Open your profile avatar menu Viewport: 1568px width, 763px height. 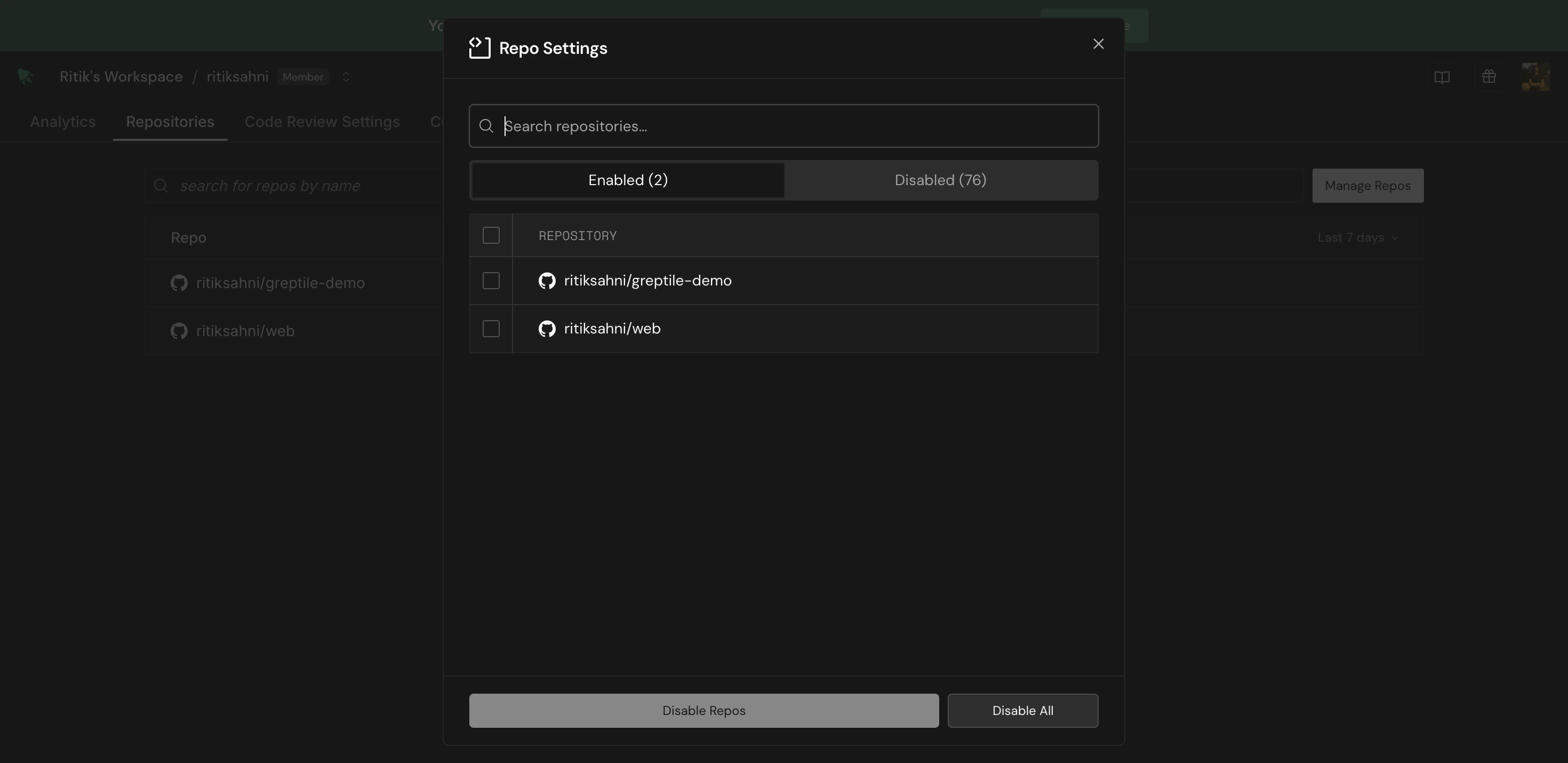(x=1536, y=76)
